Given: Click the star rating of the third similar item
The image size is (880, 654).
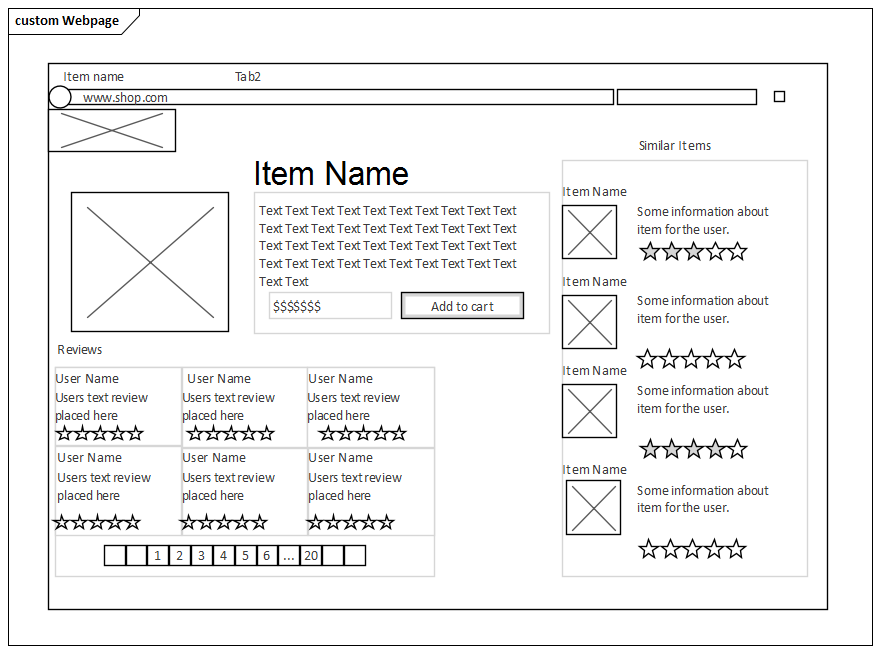Looking at the screenshot, I should pyautogui.click(x=692, y=448).
